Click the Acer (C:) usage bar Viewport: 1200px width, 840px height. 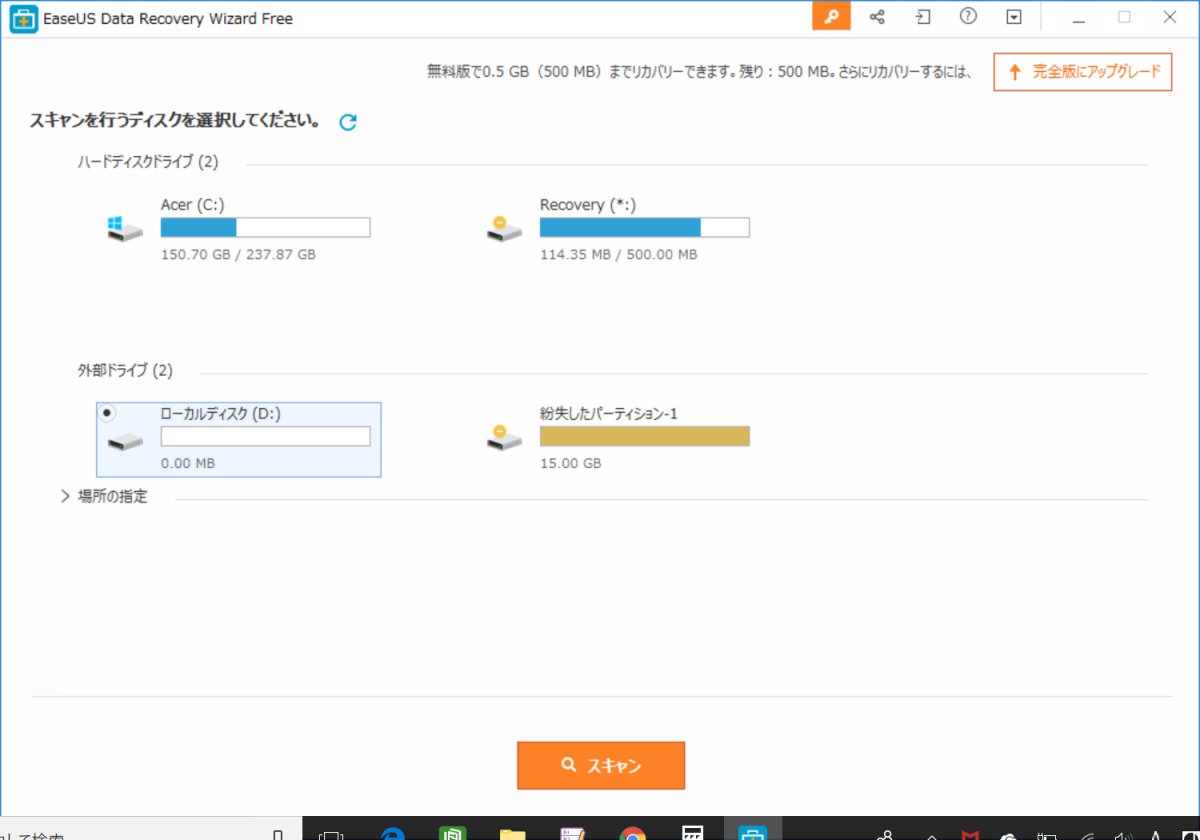click(x=265, y=228)
